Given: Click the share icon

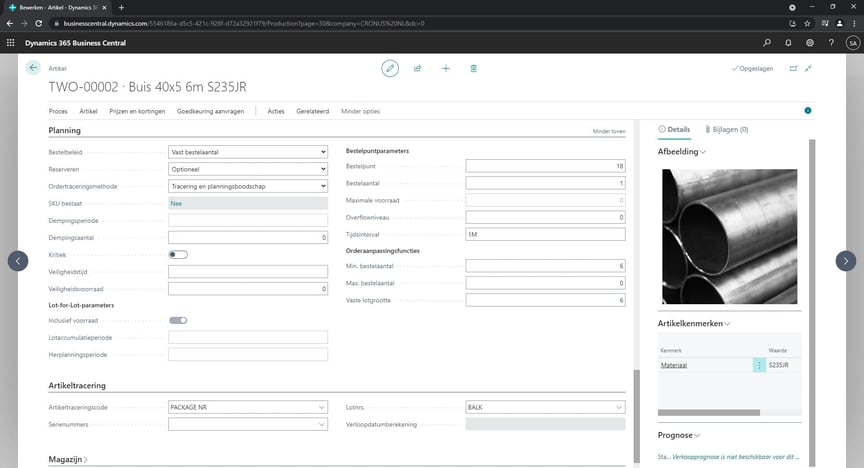Looking at the screenshot, I should pos(418,68).
